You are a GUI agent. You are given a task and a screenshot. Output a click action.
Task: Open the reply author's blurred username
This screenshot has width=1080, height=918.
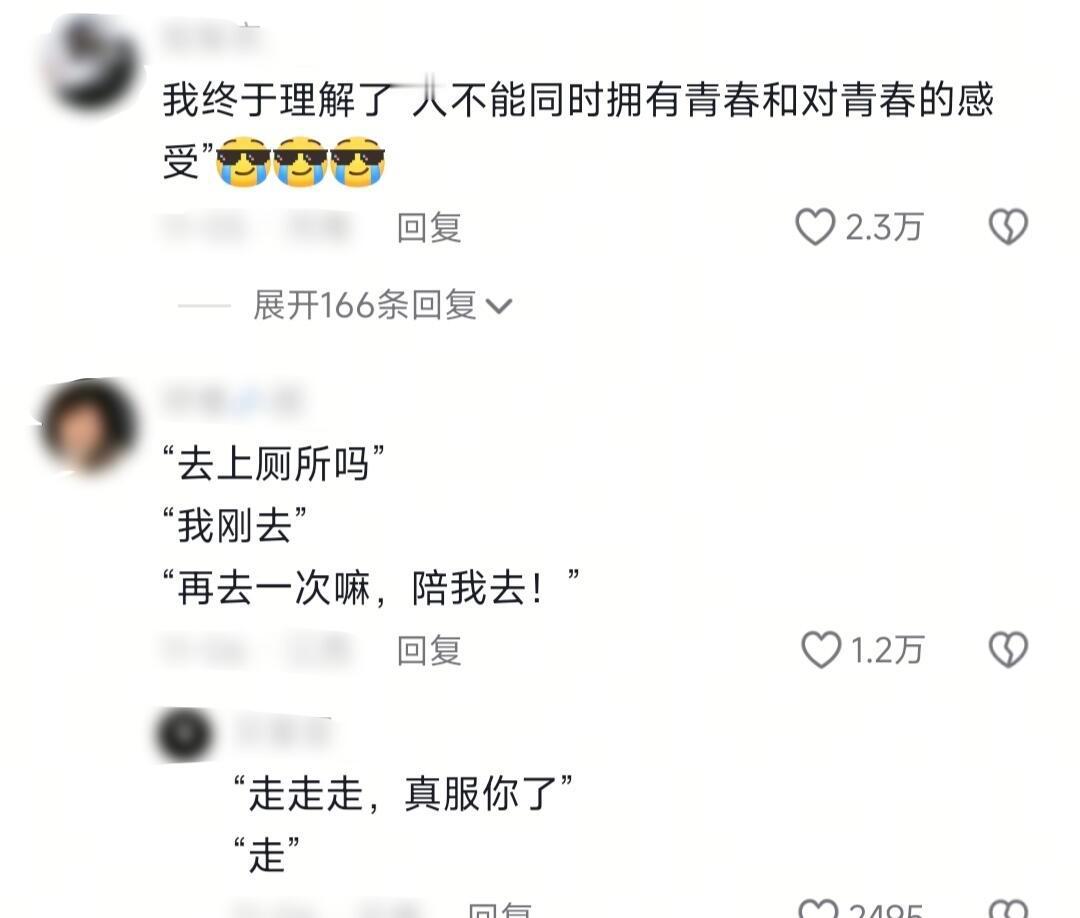pyautogui.click(x=284, y=732)
